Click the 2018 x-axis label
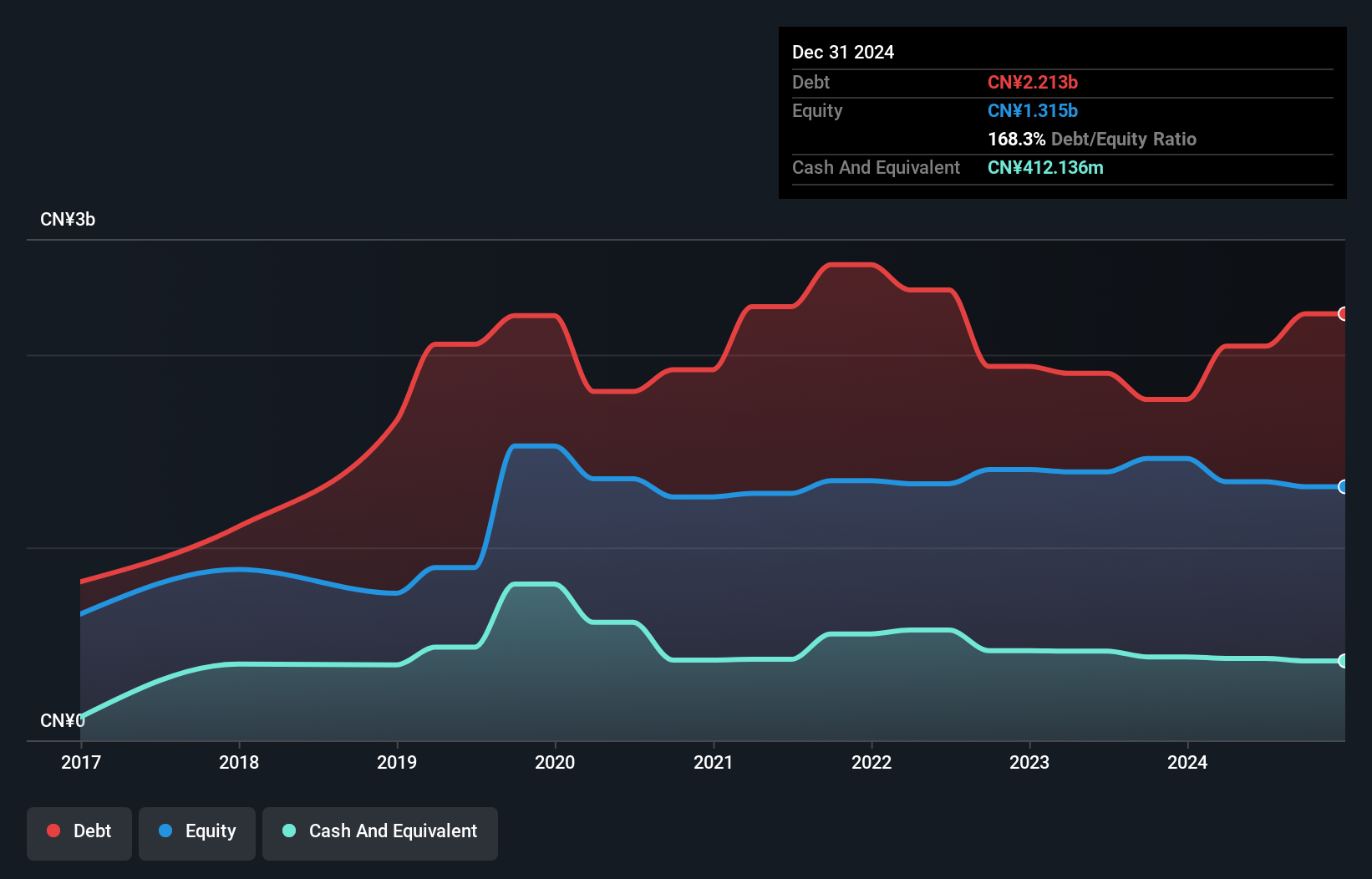This screenshot has height=879, width=1372. tap(239, 762)
